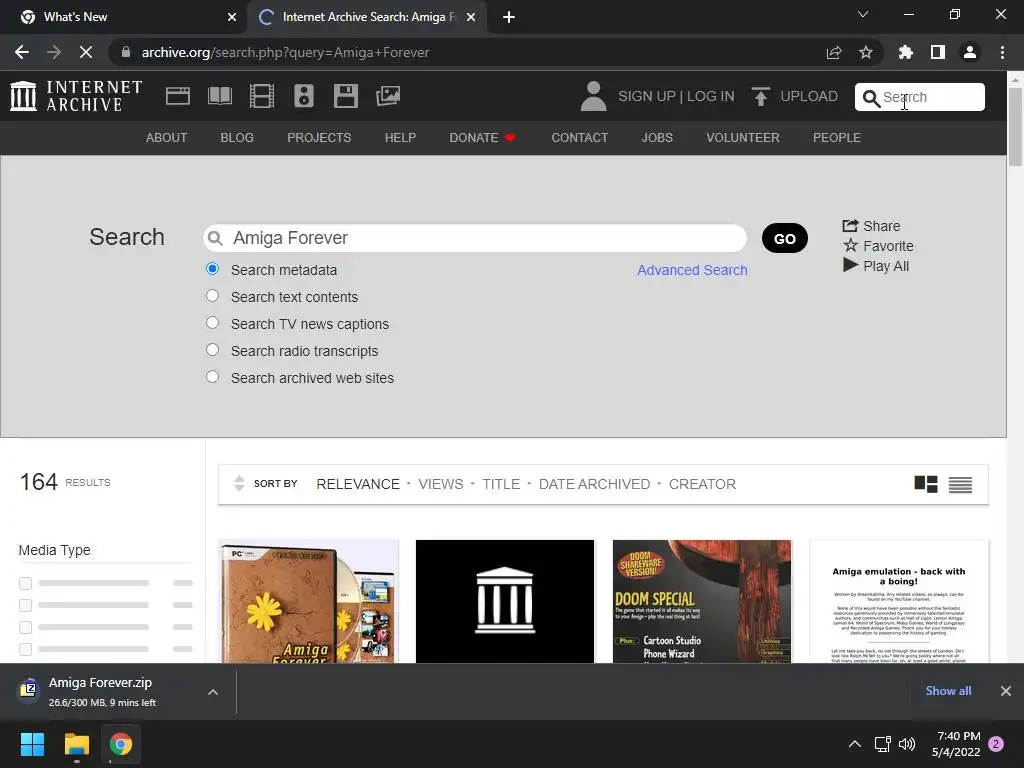
Task: Open new Chrome tab plus button
Action: (509, 17)
